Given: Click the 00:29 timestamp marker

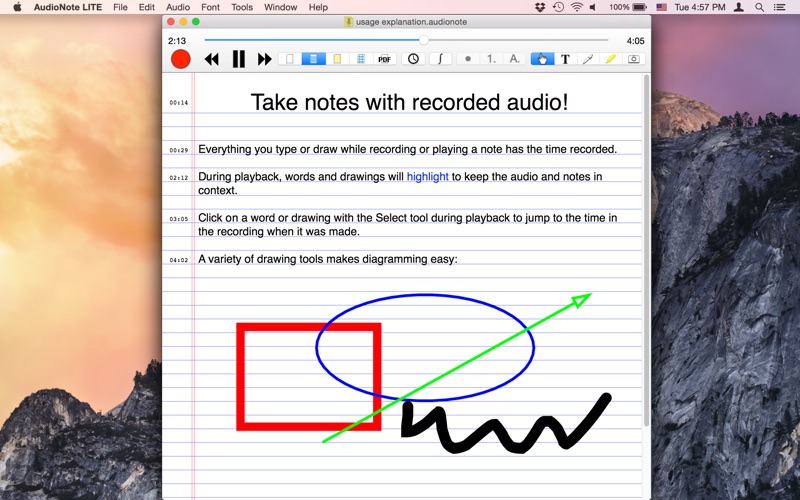Looking at the screenshot, I should click(179, 151).
